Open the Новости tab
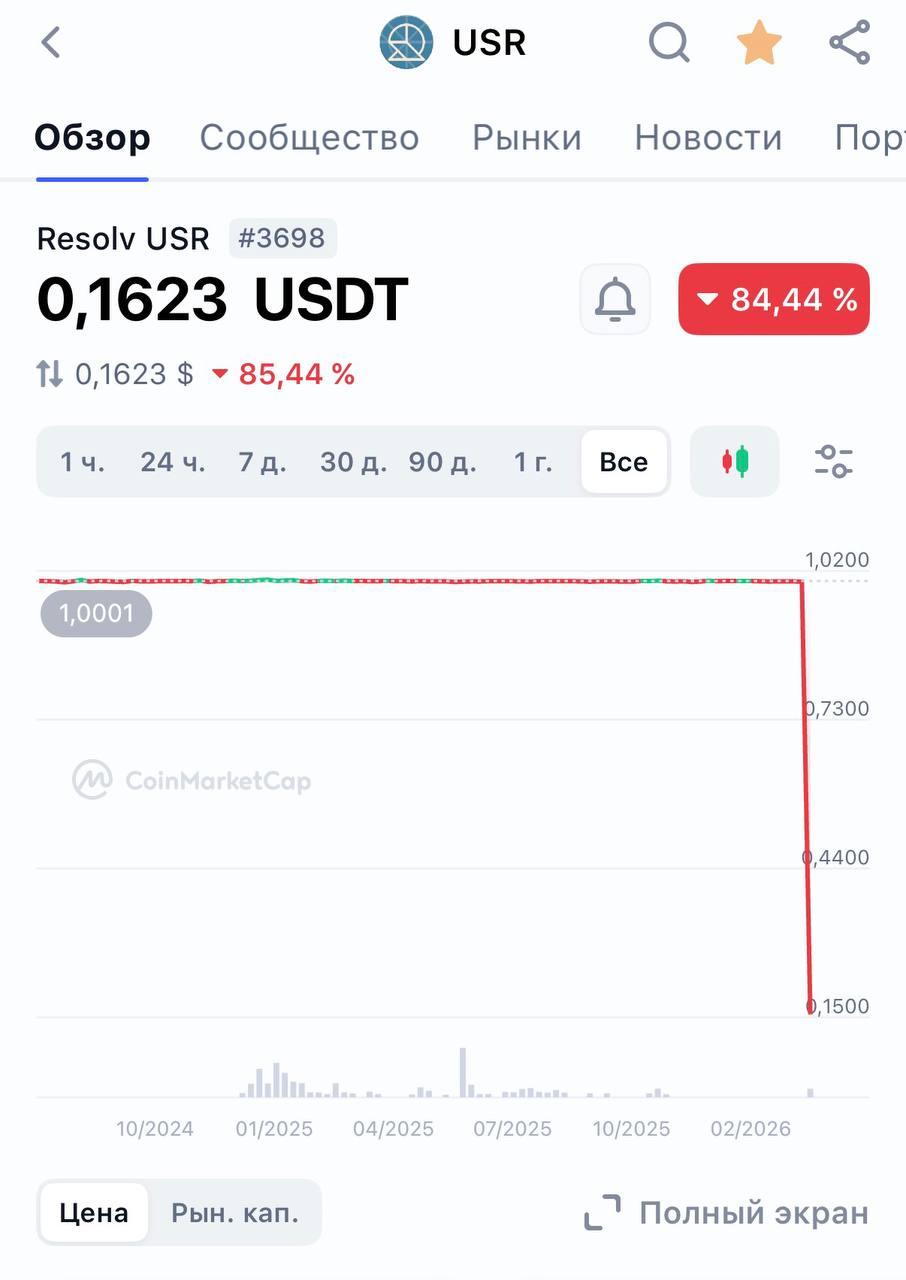This screenshot has width=906, height=1280. pos(708,138)
